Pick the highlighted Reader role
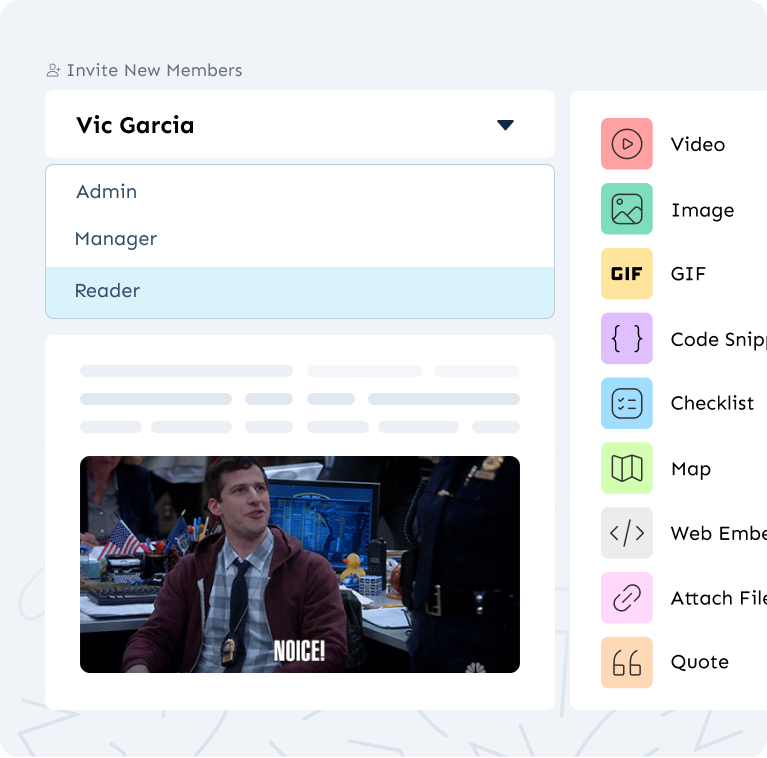Screen dimensions: 767x758 (x=108, y=291)
